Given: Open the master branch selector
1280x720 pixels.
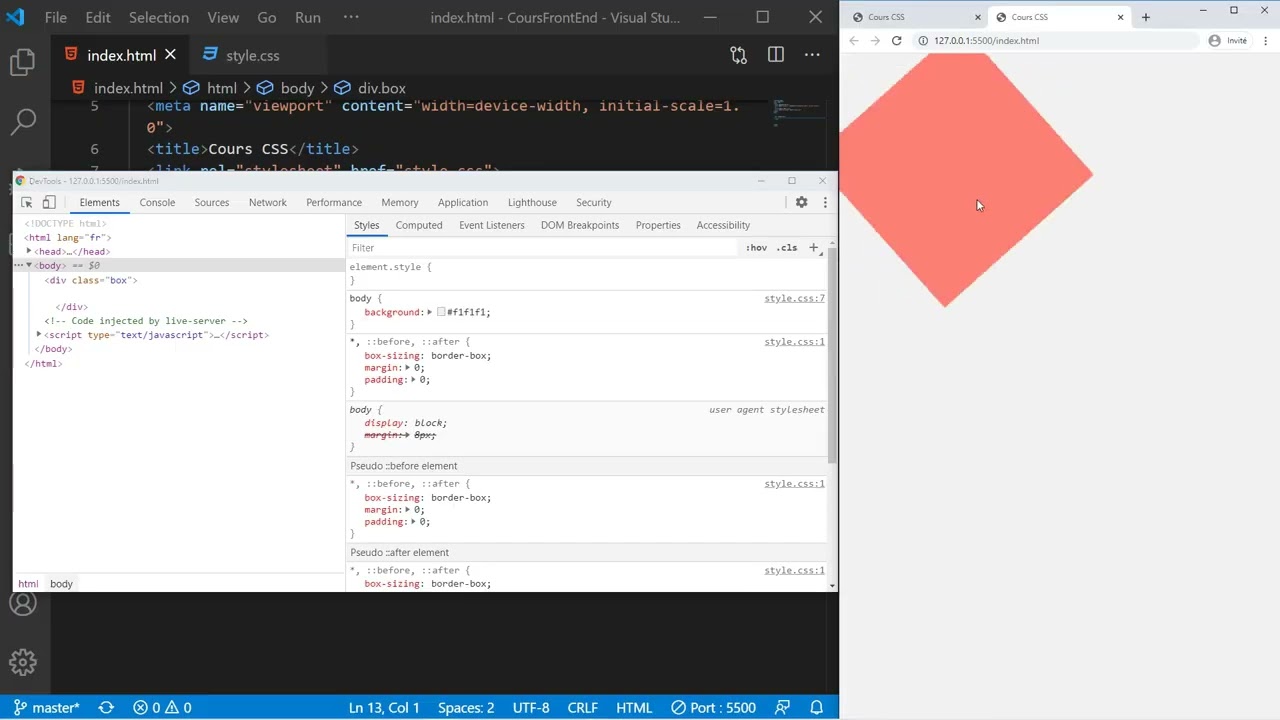Looking at the screenshot, I should [46, 708].
